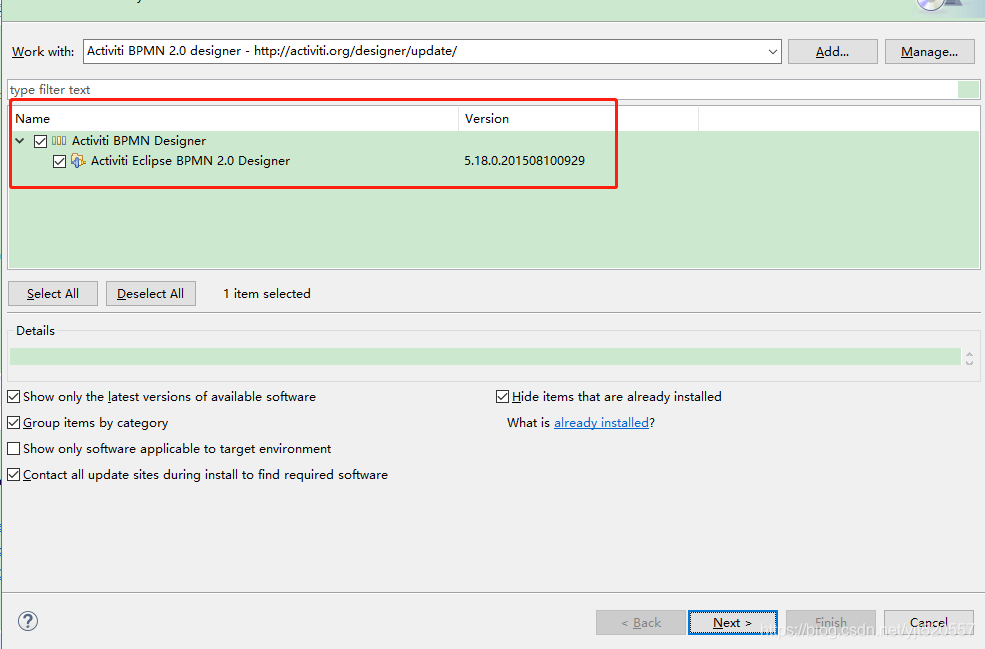985x649 pixels.
Task: Toggle Activiti BPMN Designer category checkbox
Action: coord(40,141)
